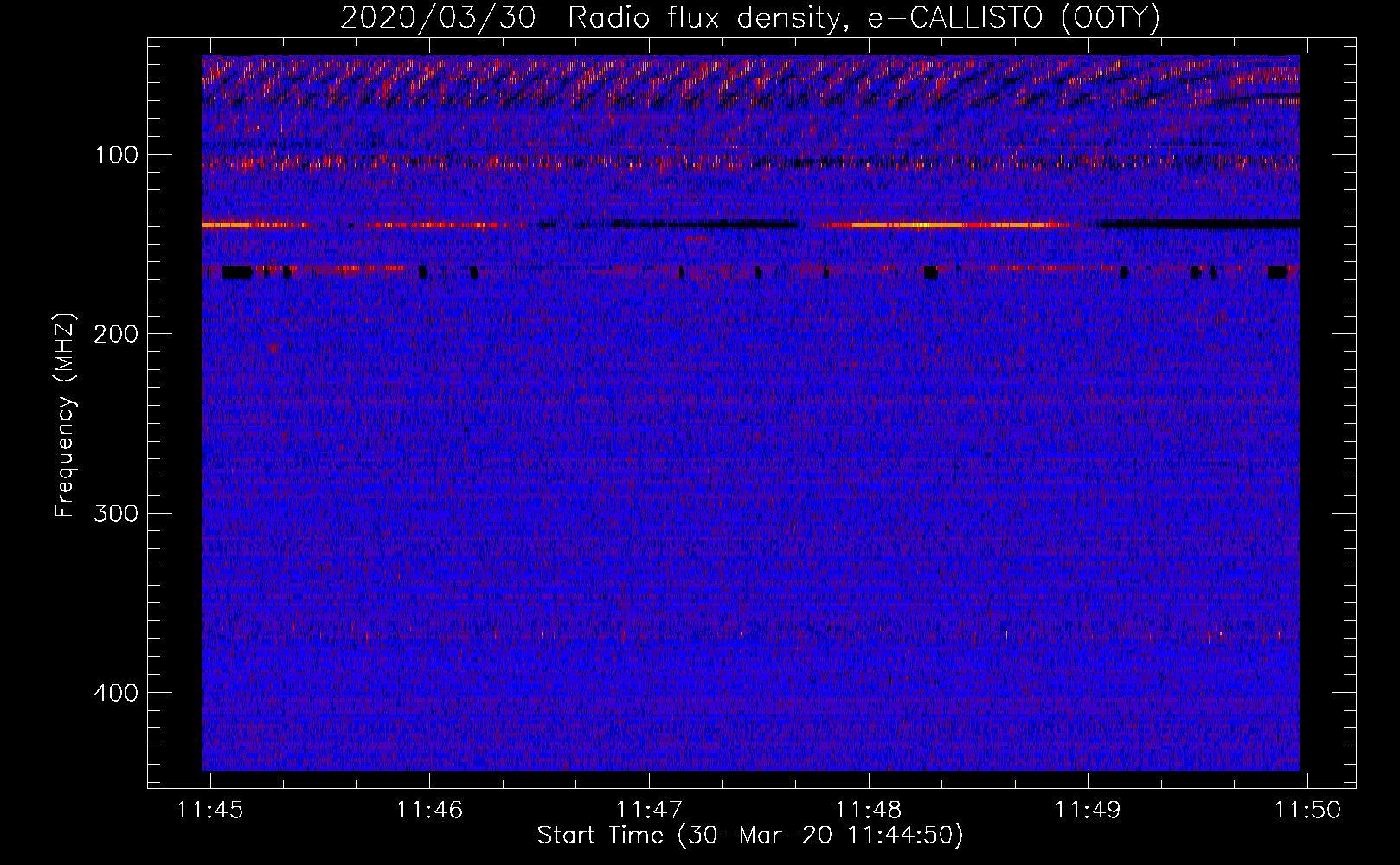
Task: Click the 300 frequency tick label
Action: point(117,513)
